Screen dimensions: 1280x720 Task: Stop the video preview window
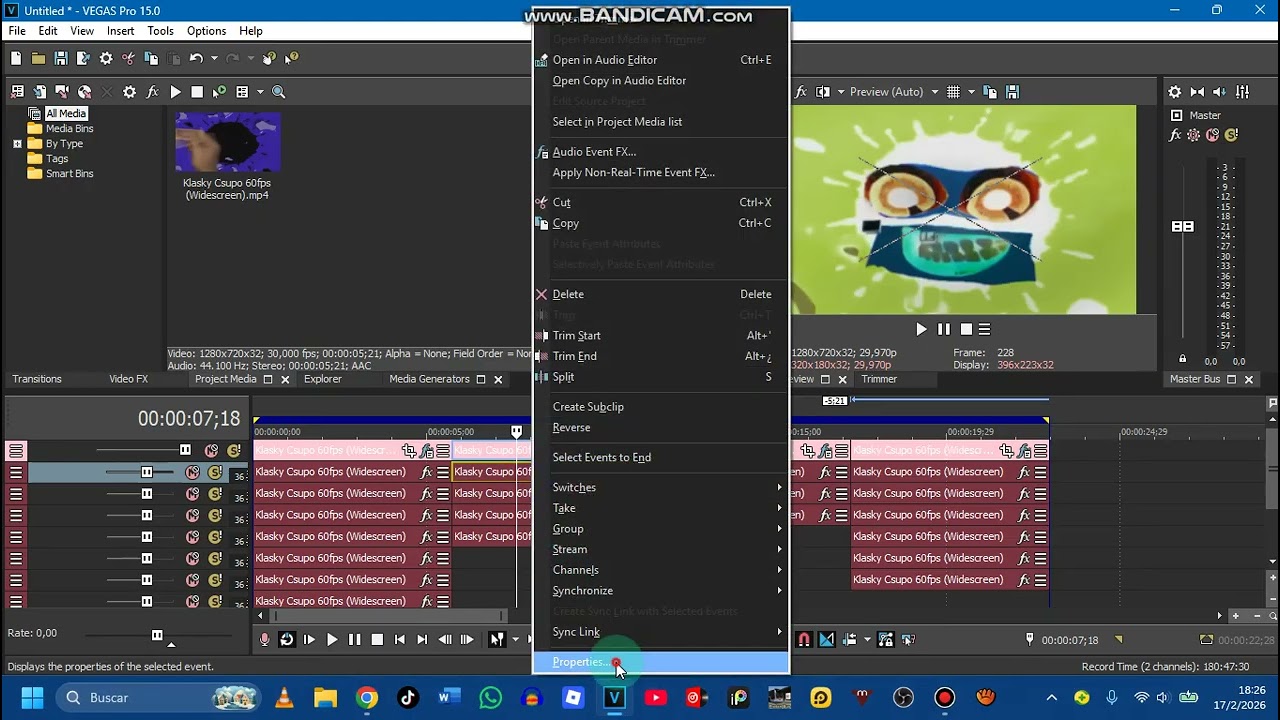(x=966, y=329)
